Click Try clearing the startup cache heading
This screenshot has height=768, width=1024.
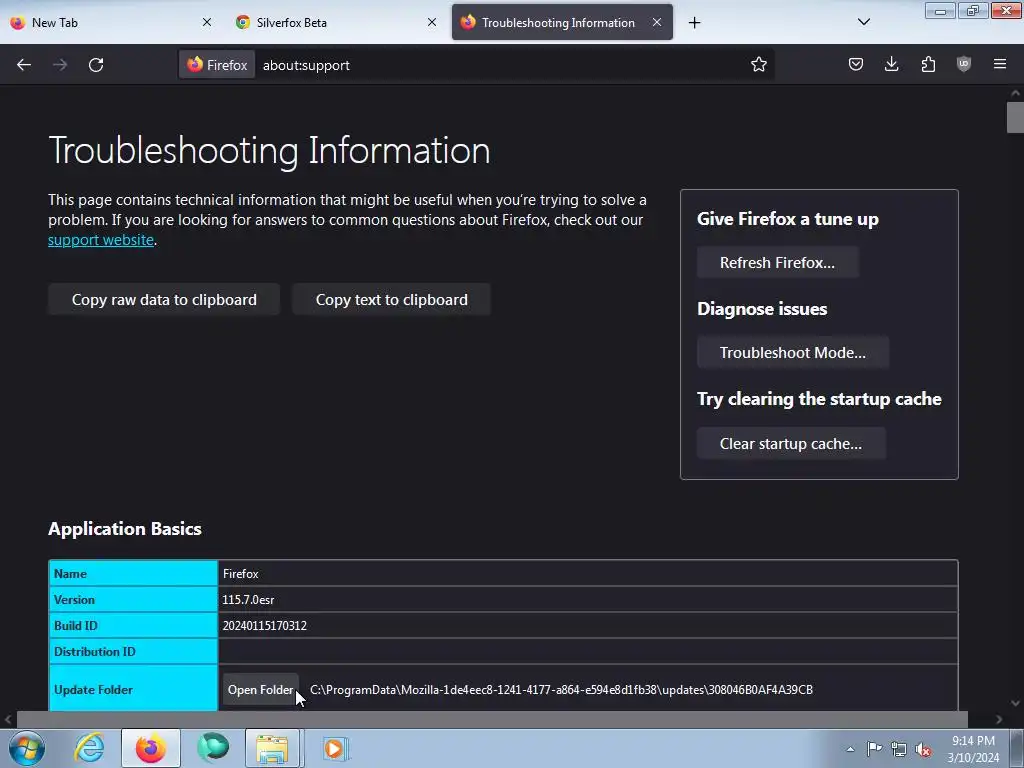[819, 399]
